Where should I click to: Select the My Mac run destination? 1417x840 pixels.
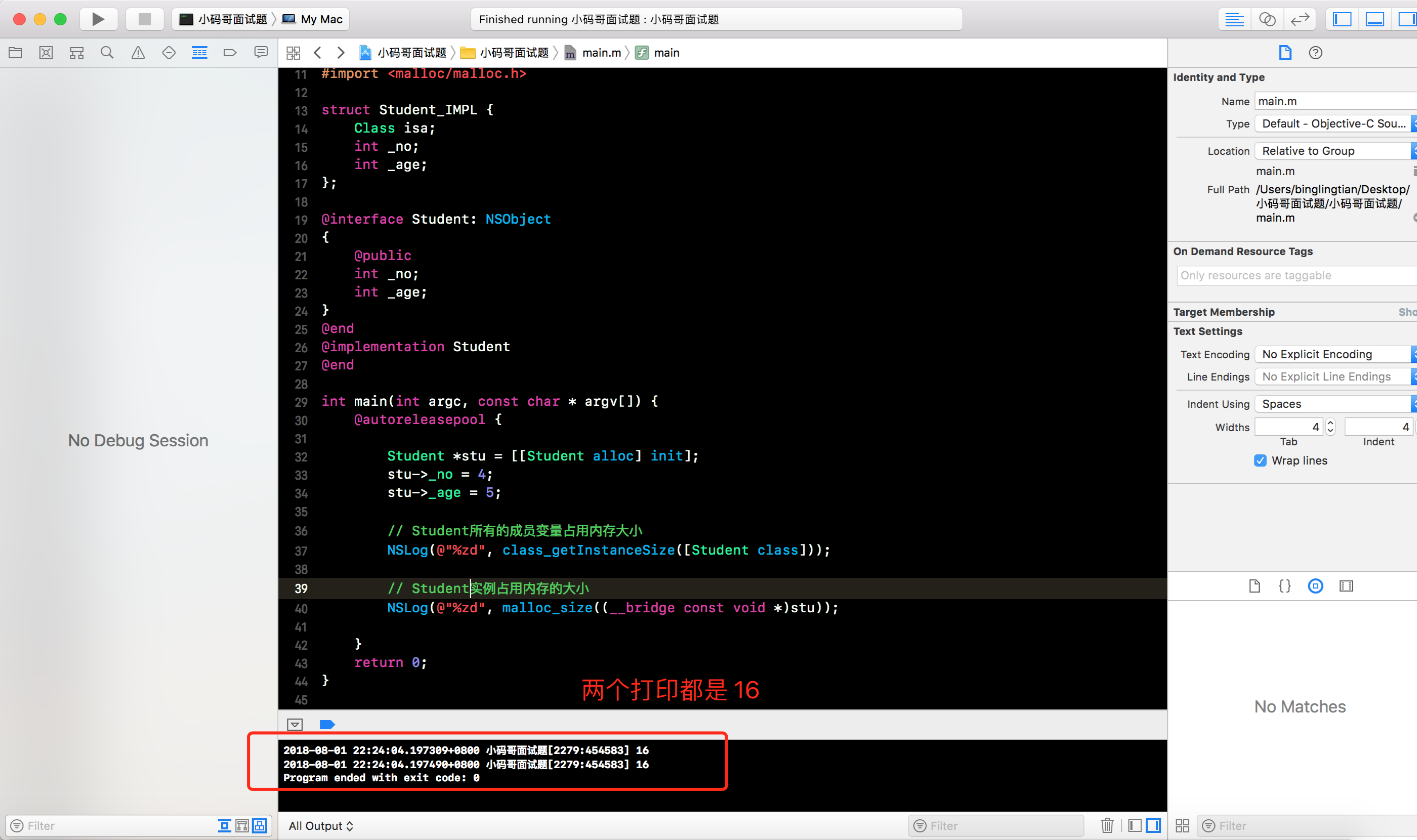320,19
